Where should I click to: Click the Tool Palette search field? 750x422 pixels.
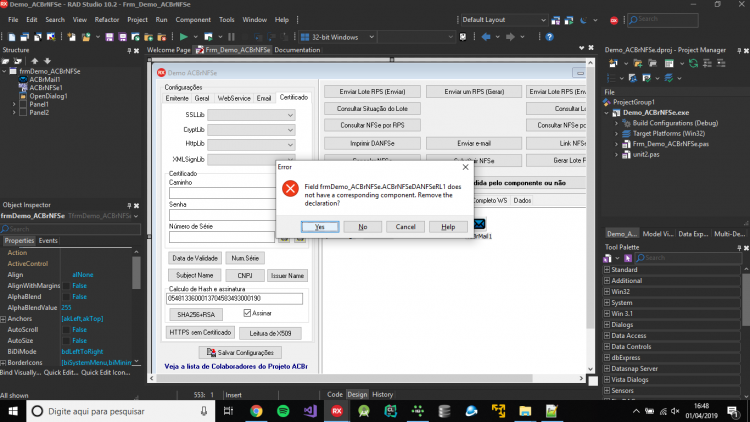pos(688,258)
